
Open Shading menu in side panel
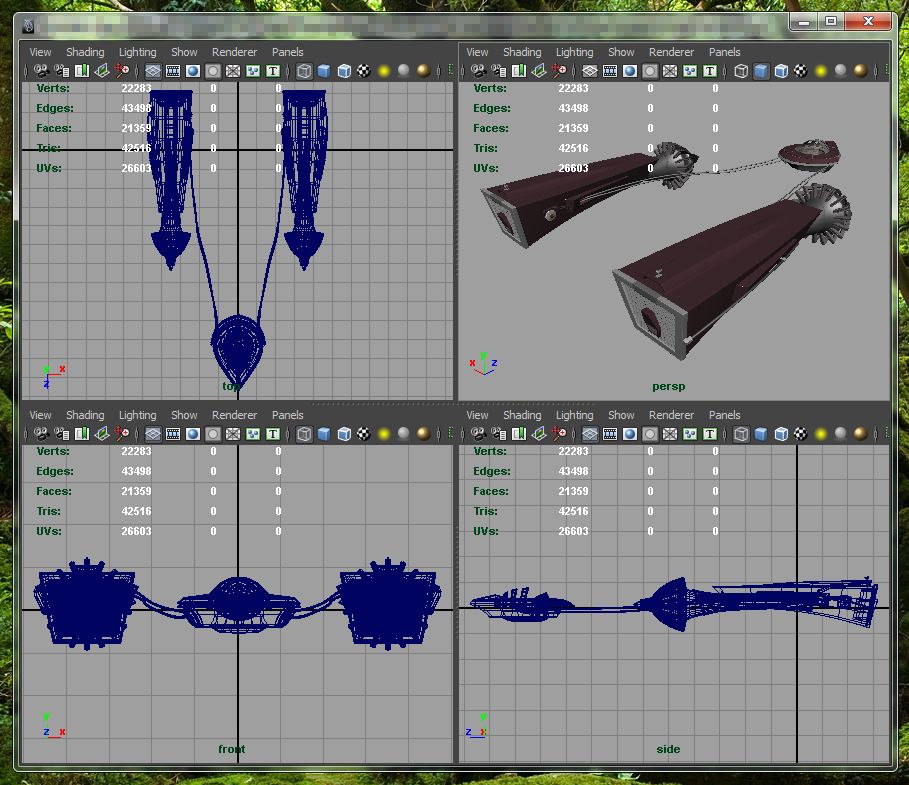pos(522,415)
